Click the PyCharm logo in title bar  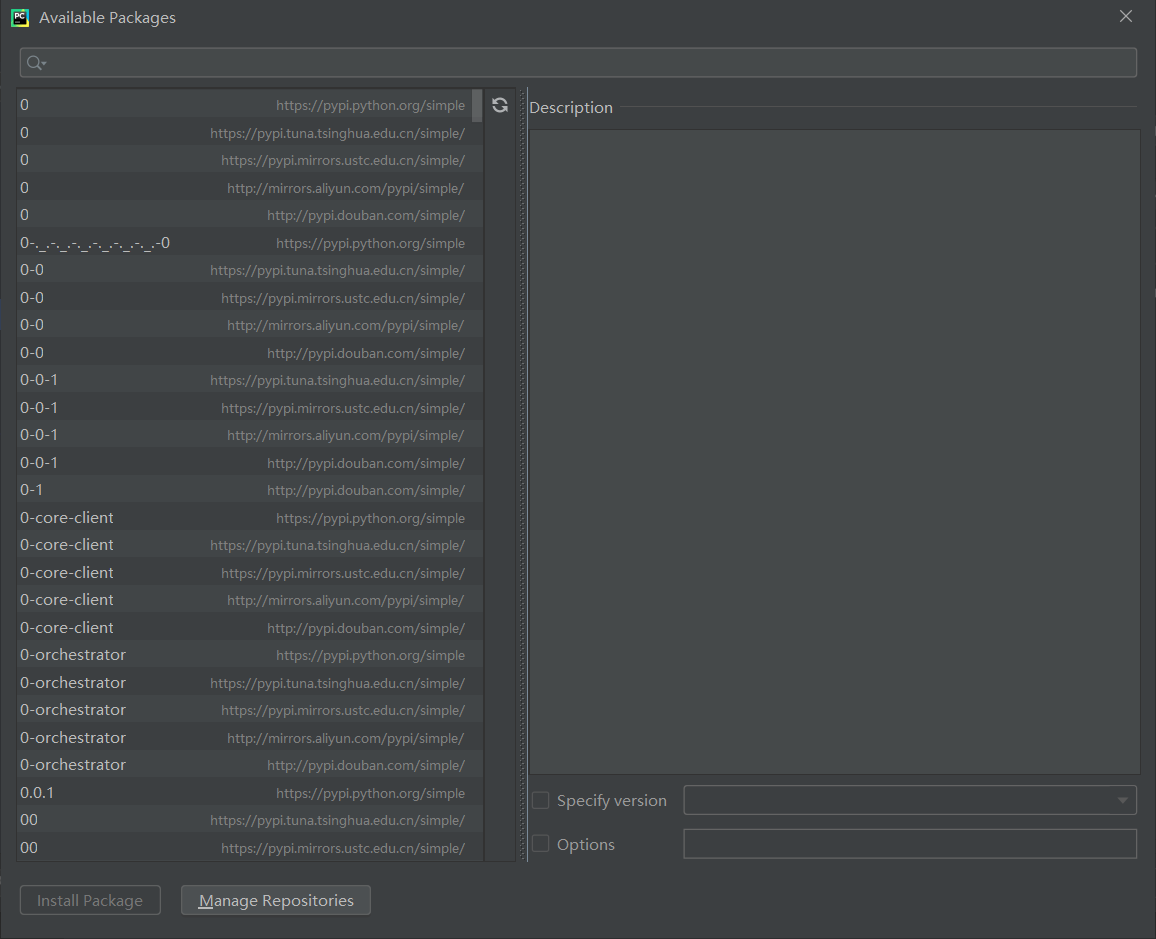click(x=20, y=18)
